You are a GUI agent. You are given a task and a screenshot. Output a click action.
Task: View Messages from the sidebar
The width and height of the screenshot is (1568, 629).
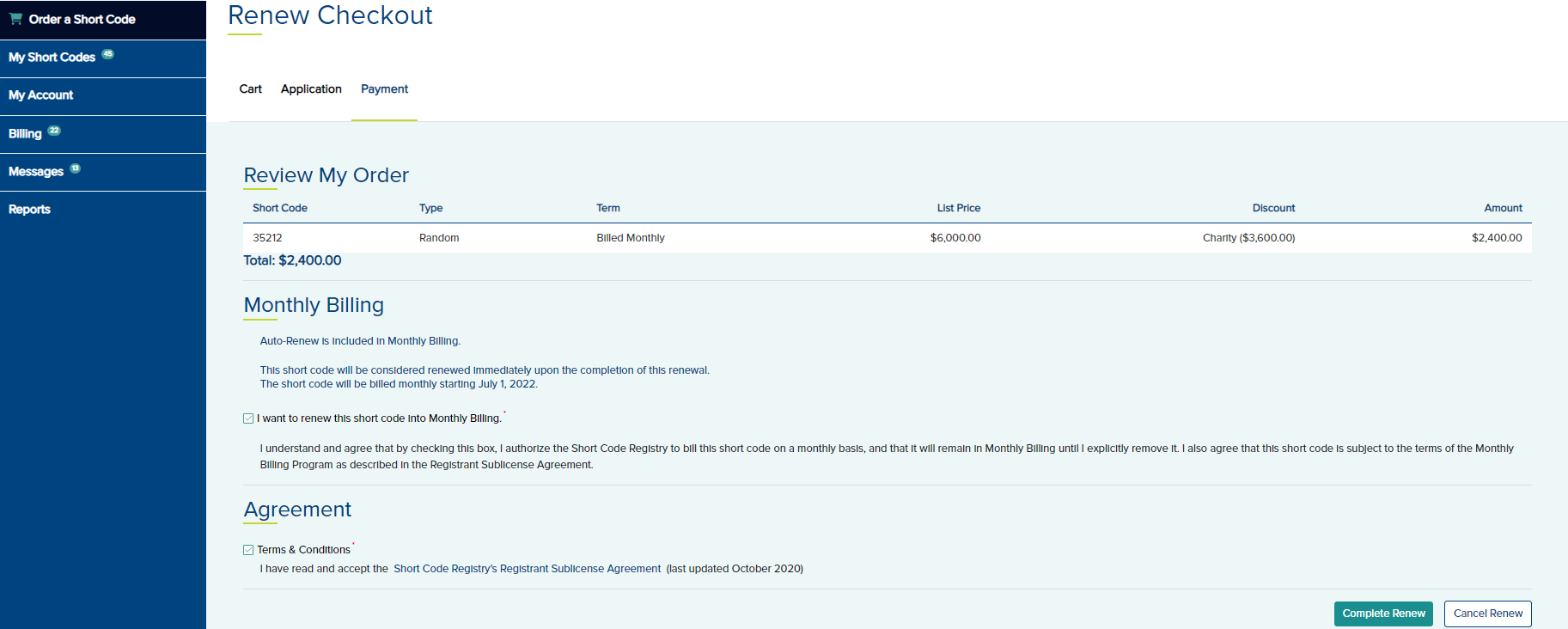click(x=36, y=172)
